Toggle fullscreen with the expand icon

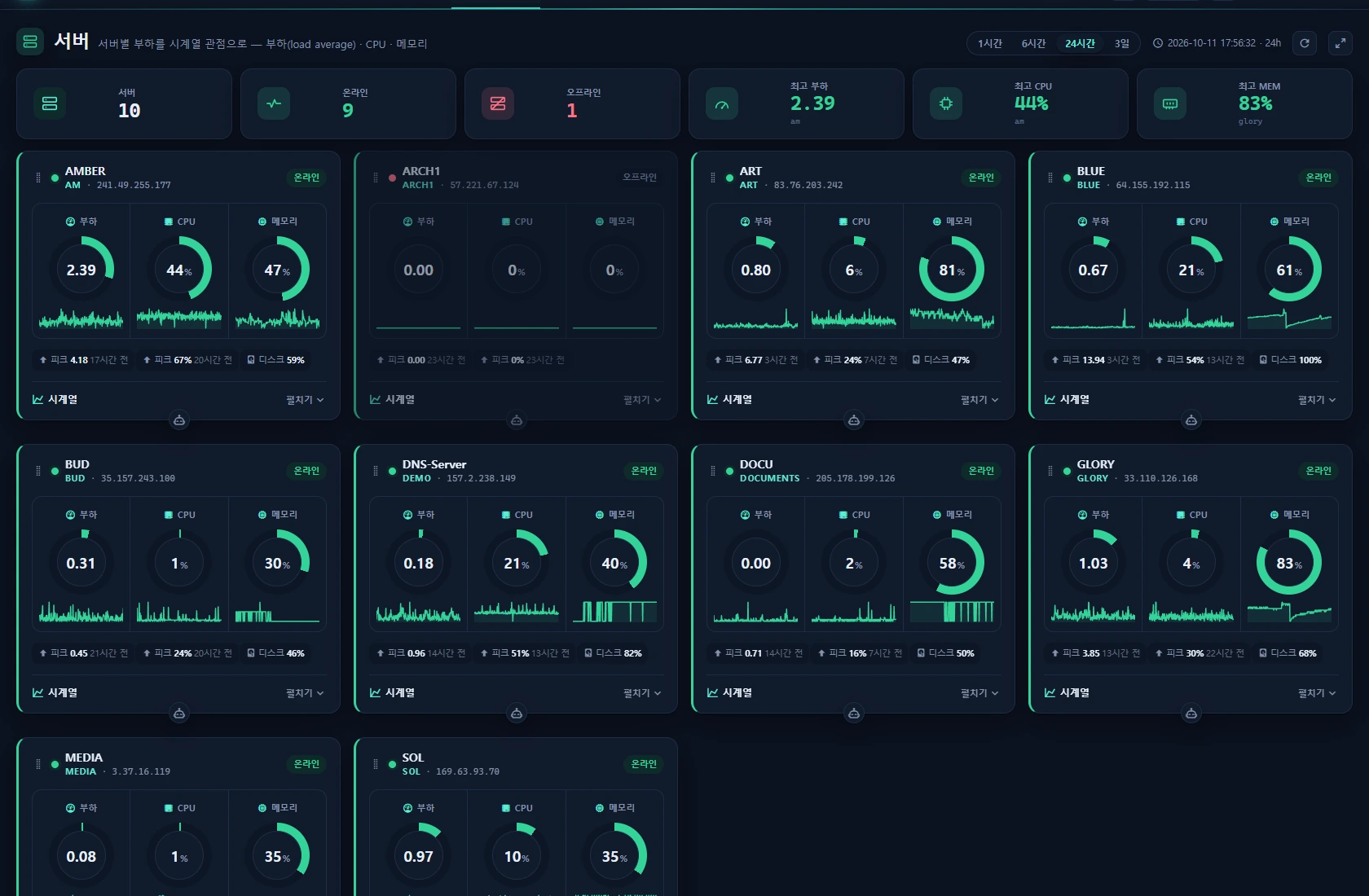(1340, 43)
